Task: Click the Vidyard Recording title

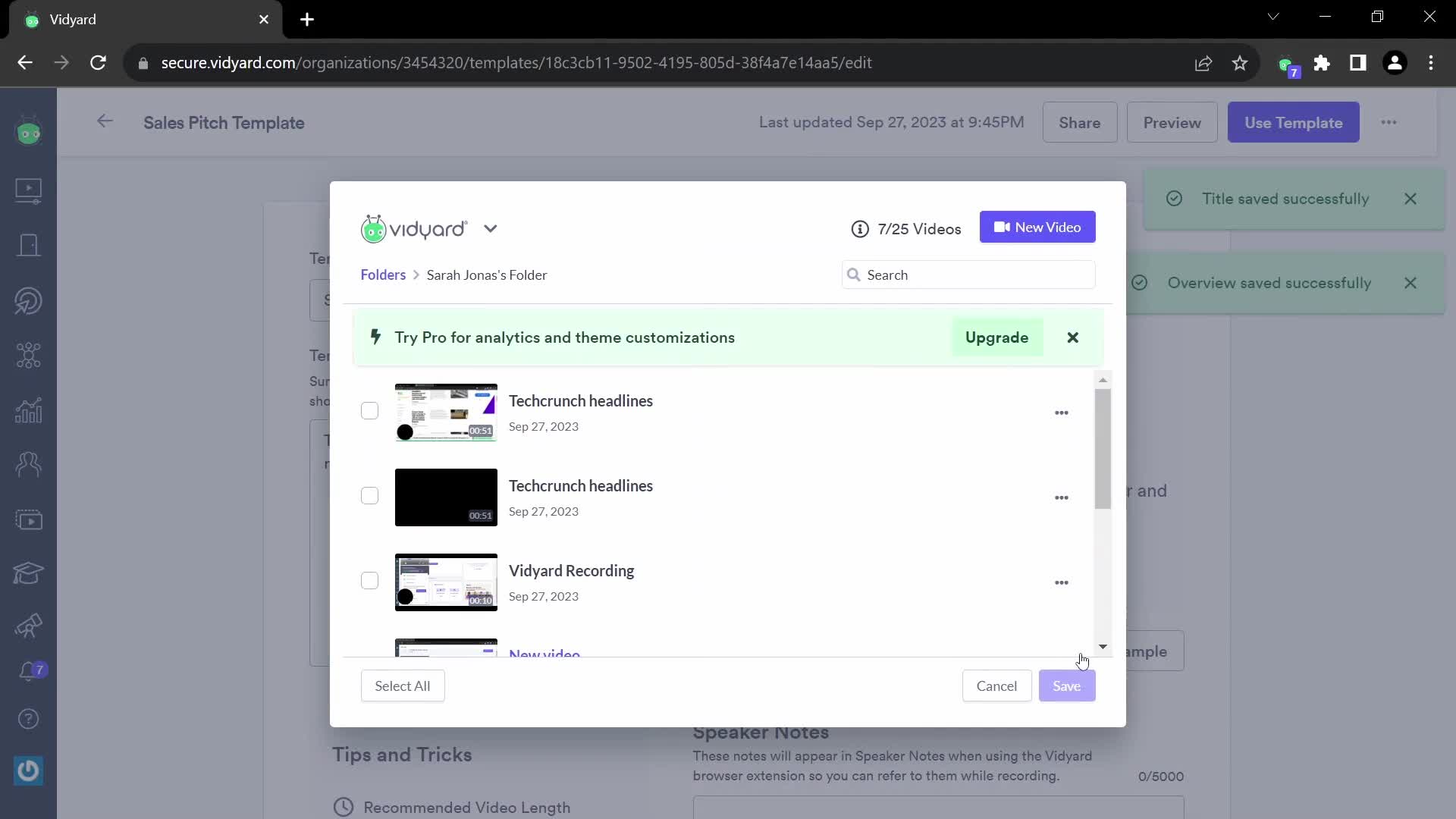Action: (571, 570)
